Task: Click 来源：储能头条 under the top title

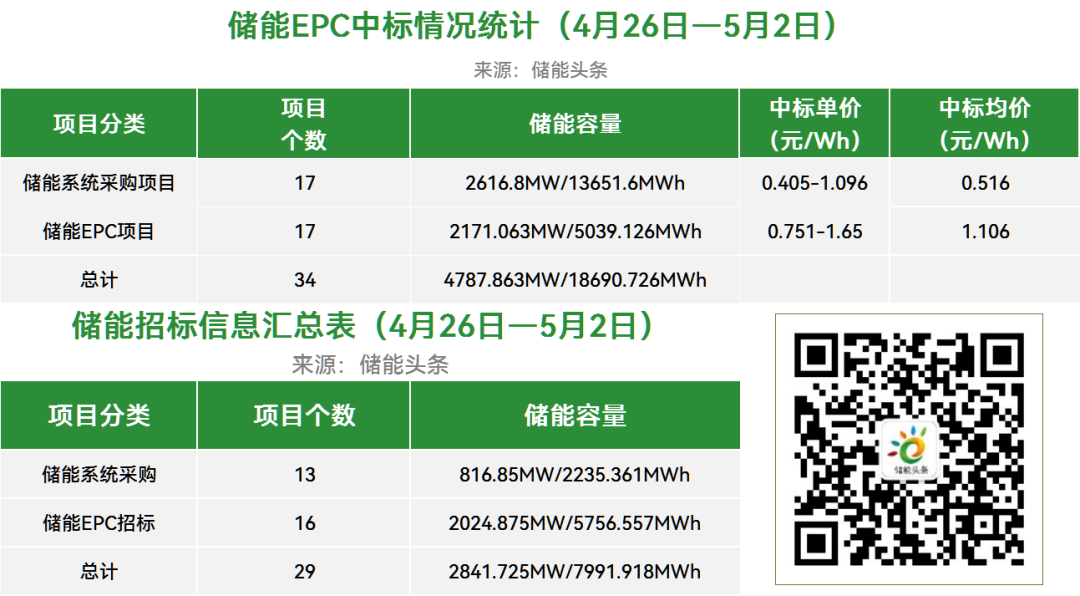Action: 540,70
